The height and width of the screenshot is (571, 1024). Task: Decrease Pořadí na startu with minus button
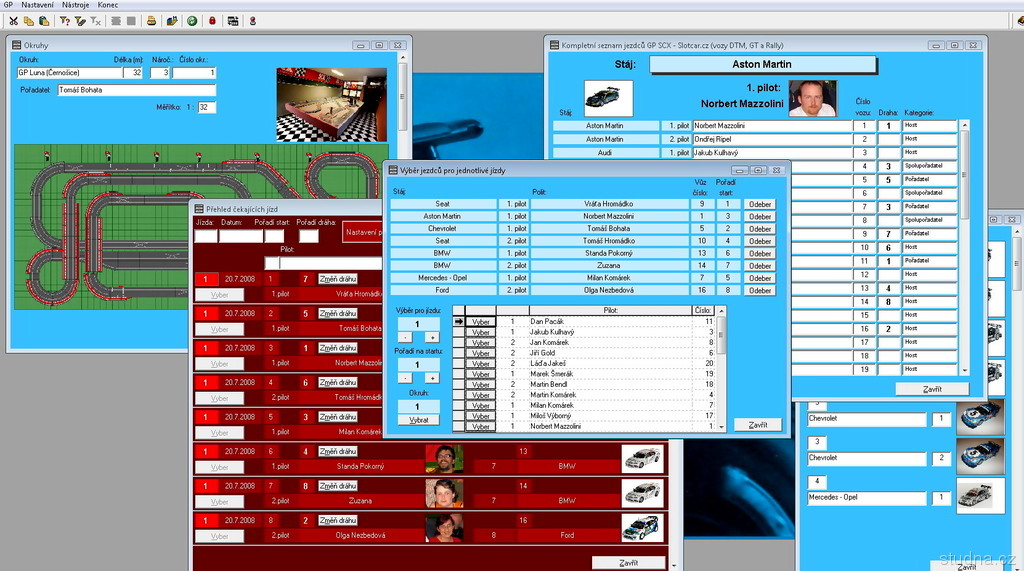tap(405, 378)
